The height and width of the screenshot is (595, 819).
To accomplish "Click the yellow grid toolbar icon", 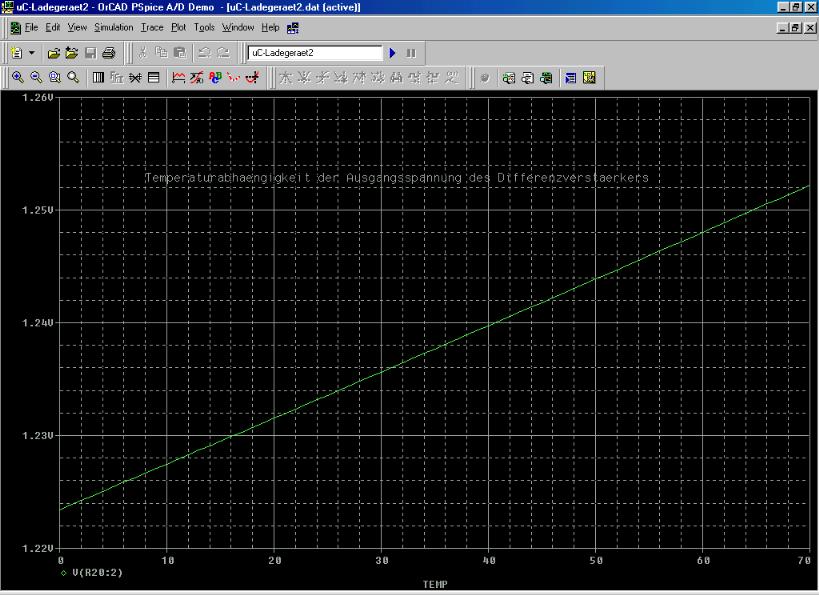I will (x=589, y=78).
